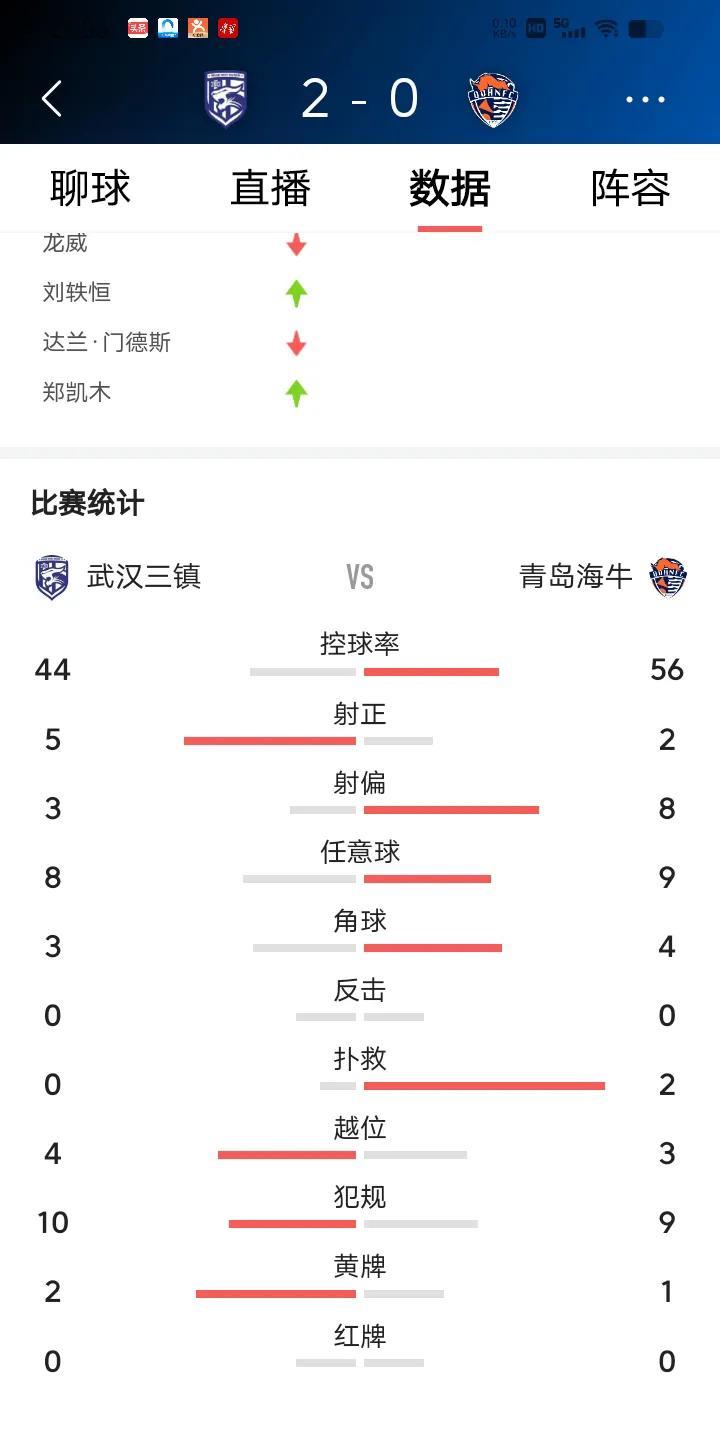Tap red down arrow beside 达兰·门德斯

(296, 343)
